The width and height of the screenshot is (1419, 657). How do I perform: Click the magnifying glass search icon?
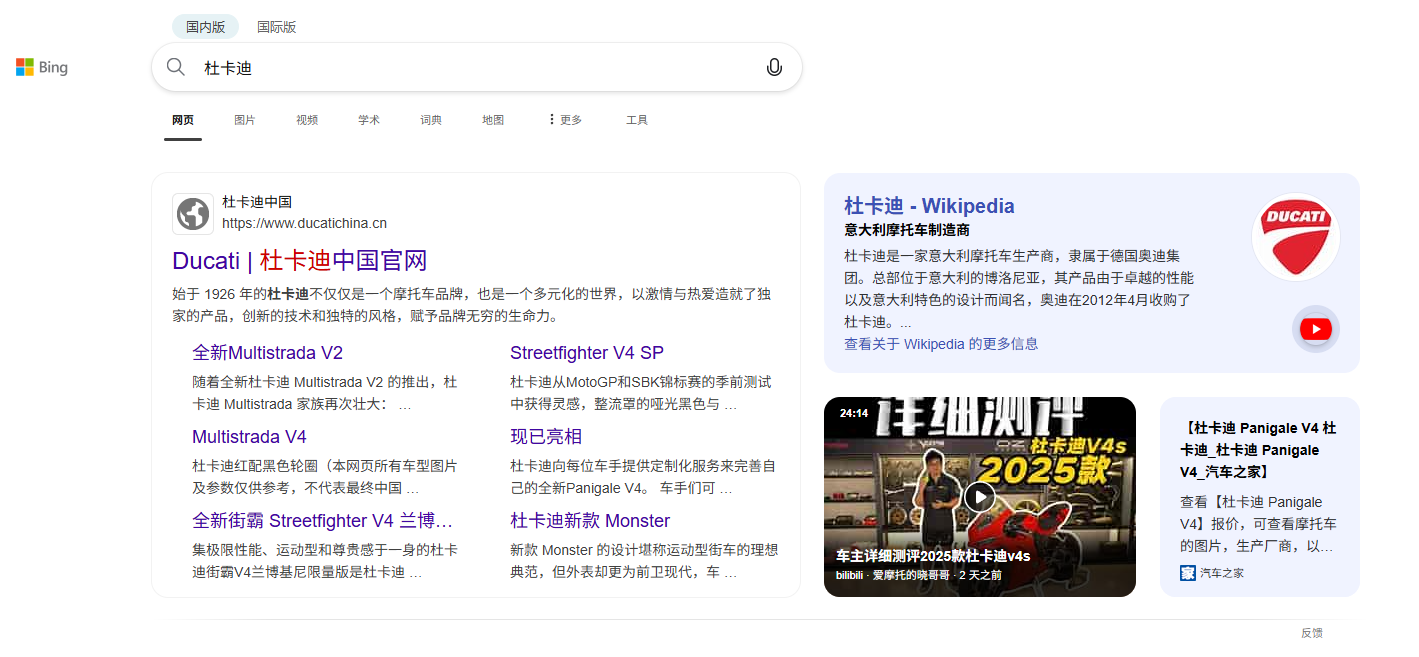click(176, 67)
